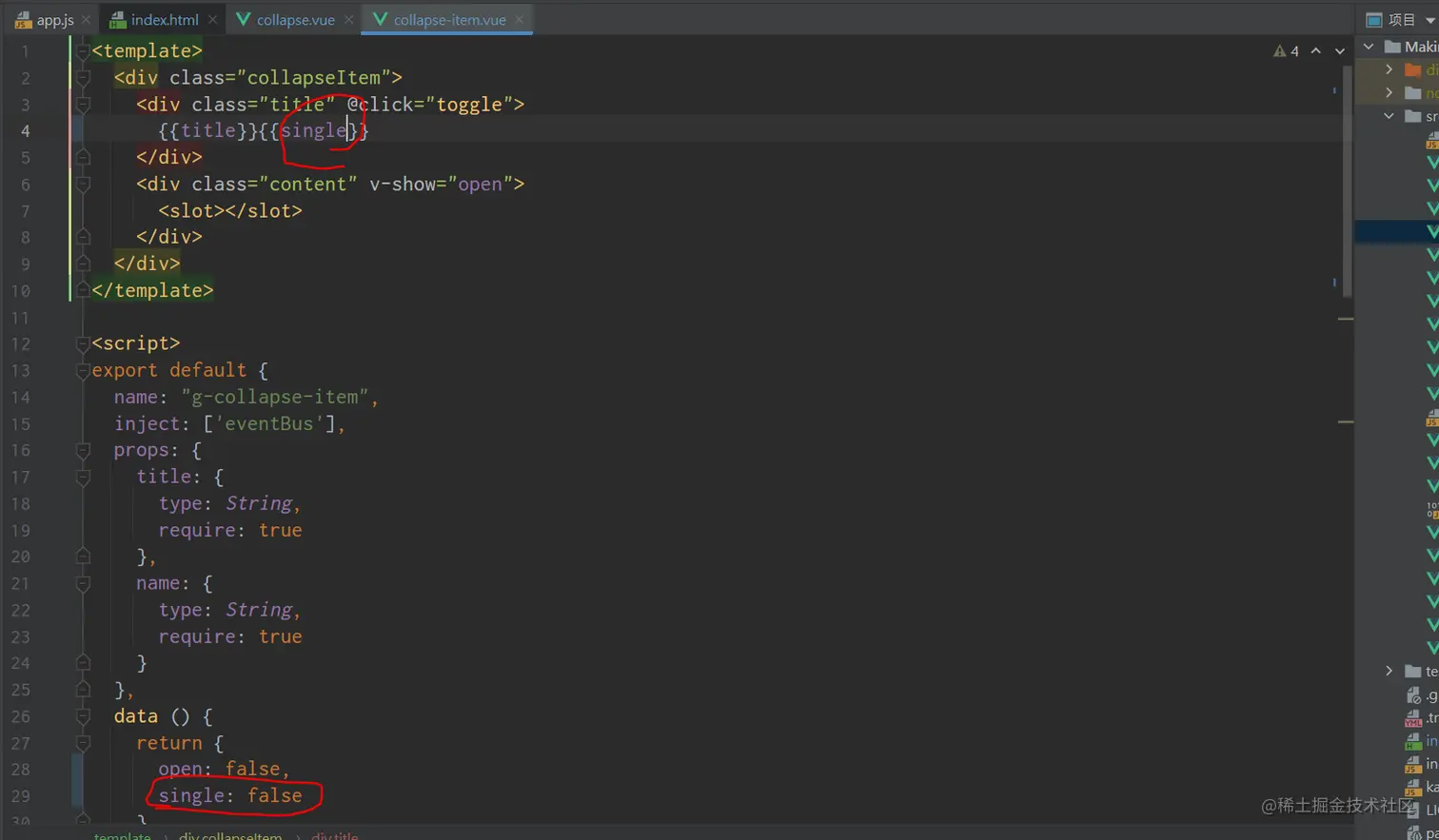Select the green H html file icon
1439x840 pixels.
pos(1413,741)
